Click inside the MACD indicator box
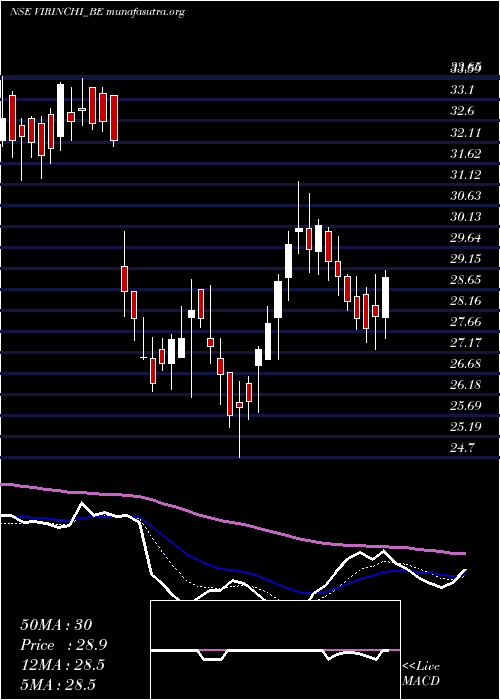 (275, 650)
